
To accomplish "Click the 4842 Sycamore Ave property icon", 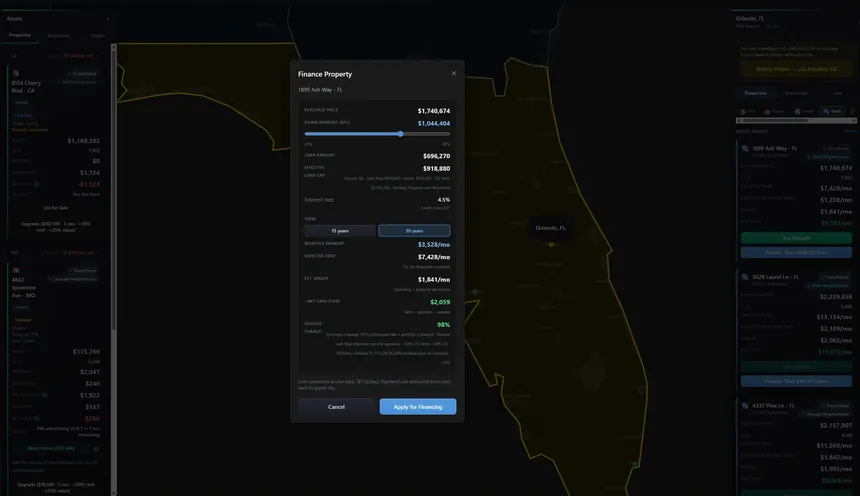I will coord(16,270).
